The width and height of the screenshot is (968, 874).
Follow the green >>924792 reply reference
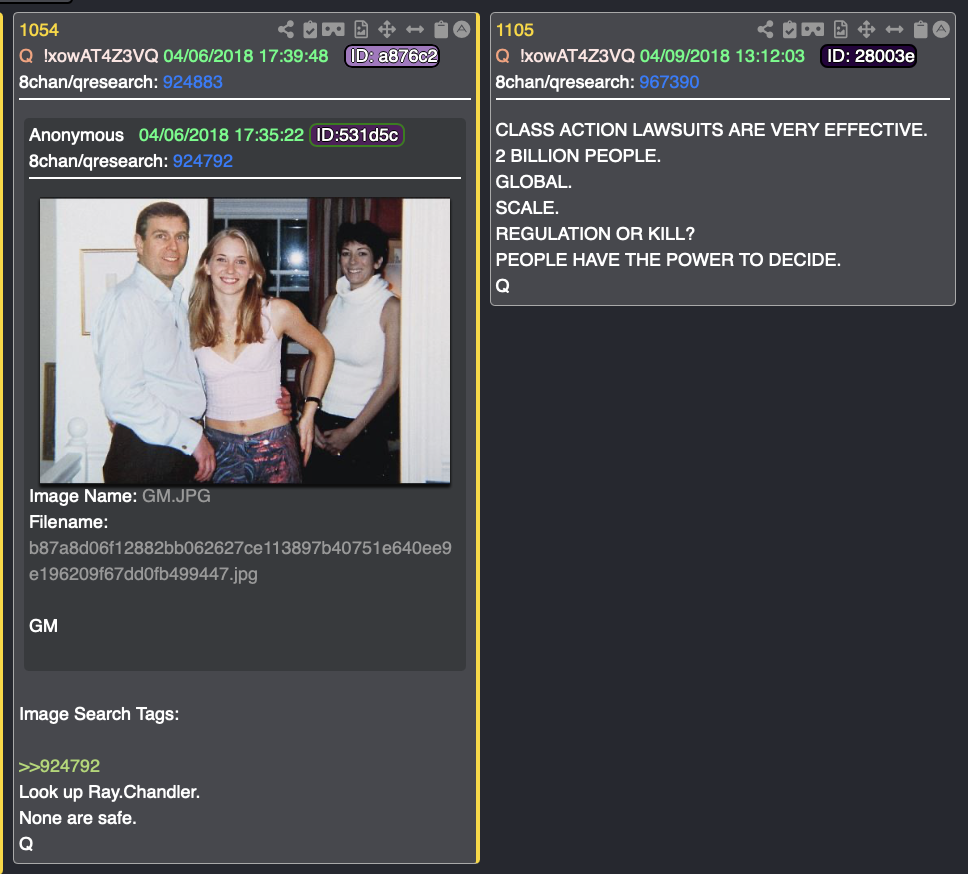pyautogui.click(x=59, y=766)
